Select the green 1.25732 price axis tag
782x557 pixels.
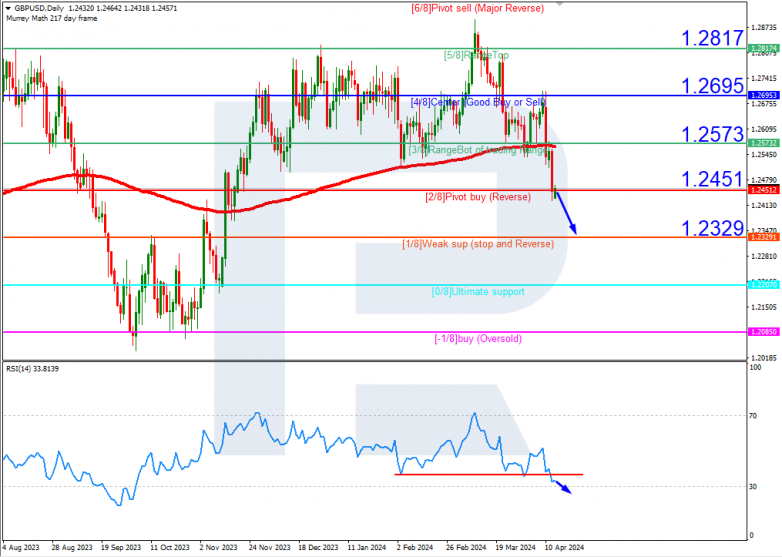click(x=763, y=143)
